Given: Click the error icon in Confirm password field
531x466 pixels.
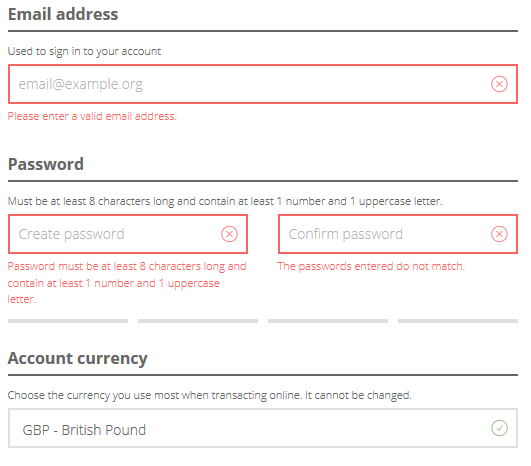Looking at the screenshot, I should [499, 234].
